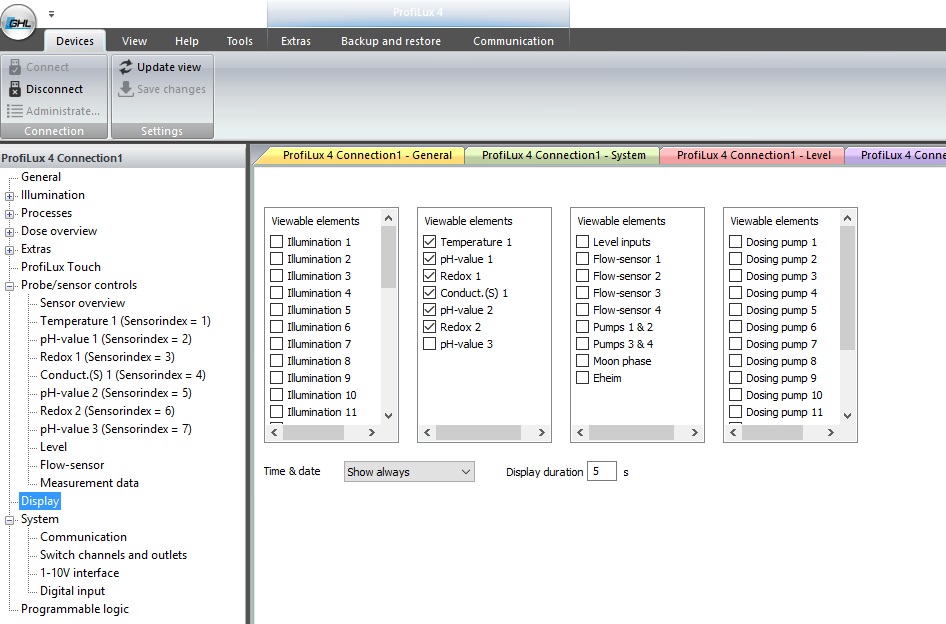Viewport: 946px width, 624px height.
Task: Check Eheim checkbox
Action: coord(582,378)
